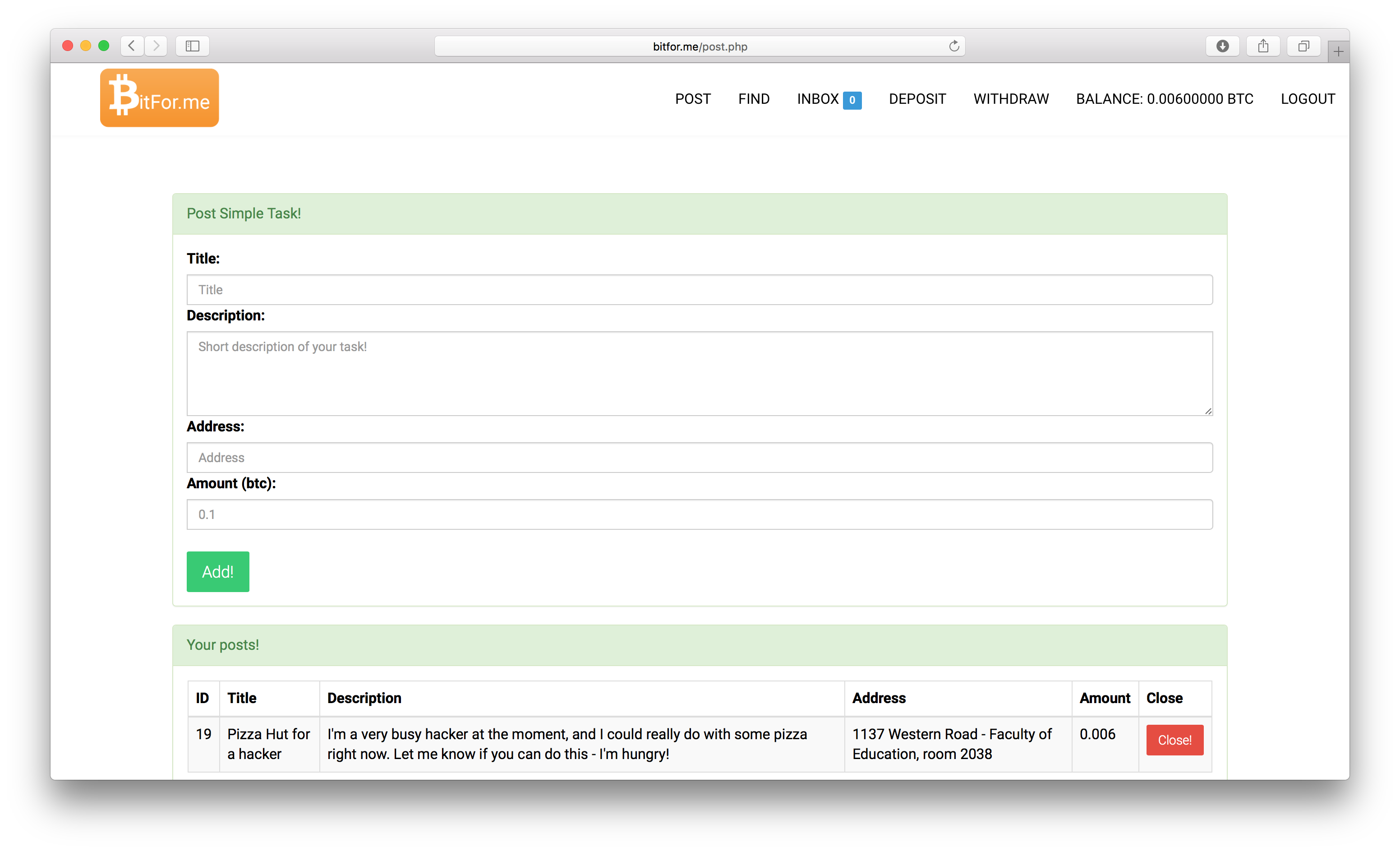This screenshot has width=1400, height=852.
Task: Show all tabs overview icon
Action: pyautogui.click(x=1303, y=46)
